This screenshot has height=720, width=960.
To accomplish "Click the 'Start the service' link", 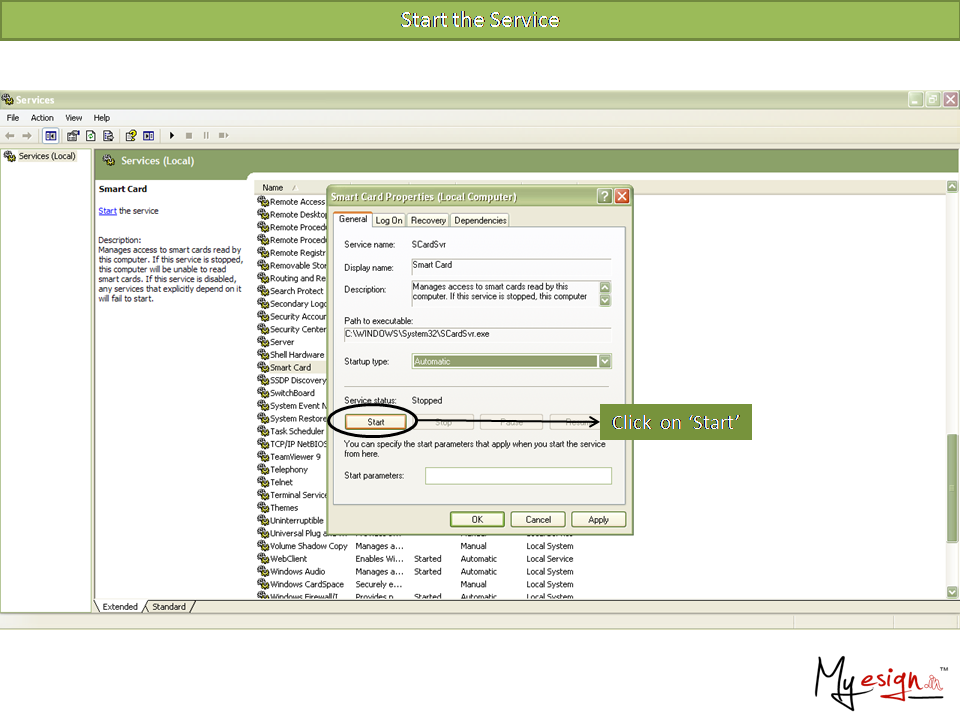I will 107,211.
